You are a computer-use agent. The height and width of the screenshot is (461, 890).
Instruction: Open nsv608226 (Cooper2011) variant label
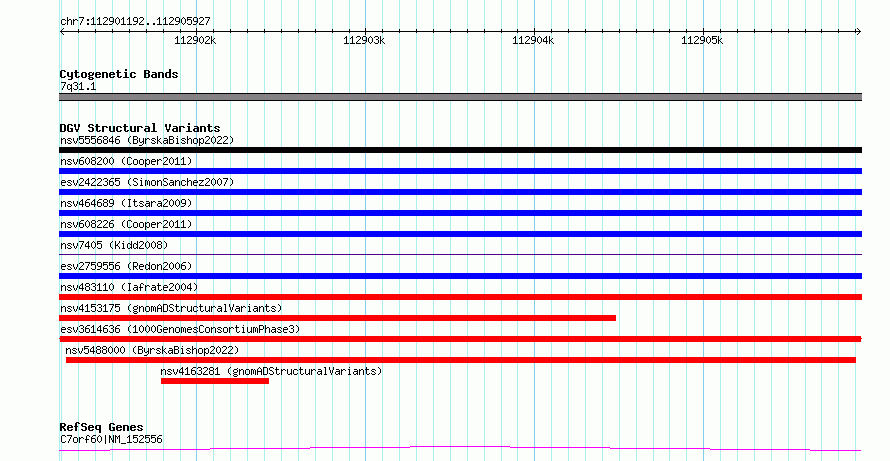pos(126,224)
